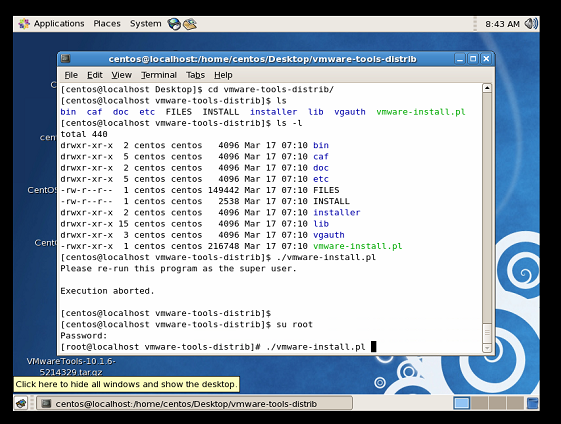Screen dimensions: 561x424
Task: Open the Help menu in terminal
Action: point(223,75)
